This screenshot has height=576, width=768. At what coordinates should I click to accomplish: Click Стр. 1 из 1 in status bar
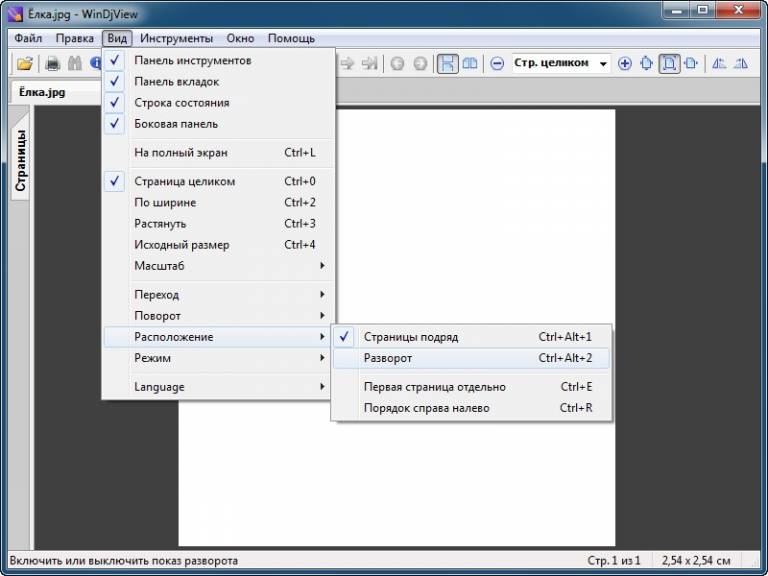tap(614, 560)
